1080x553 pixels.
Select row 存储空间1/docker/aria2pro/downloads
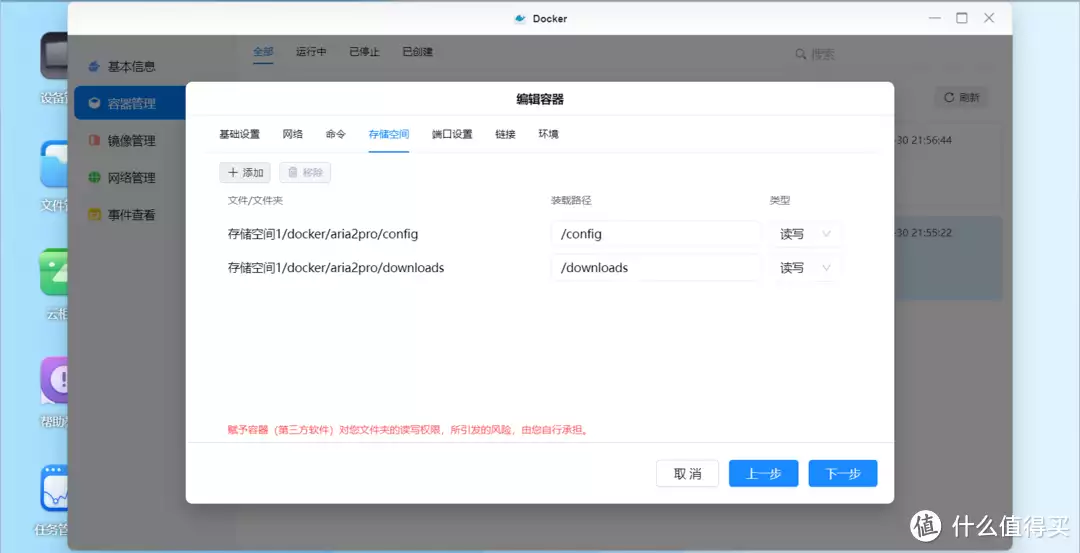pyautogui.click(x=336, y=268)
